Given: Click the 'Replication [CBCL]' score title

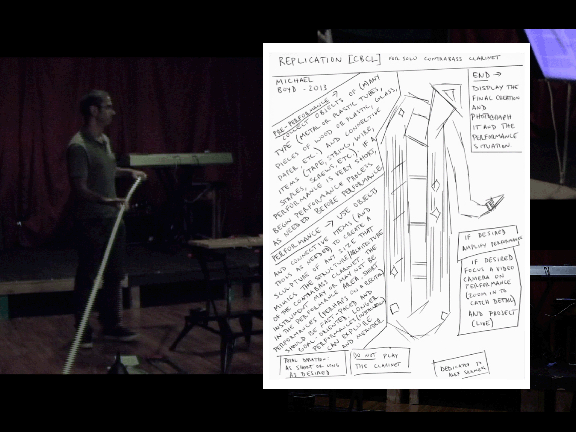Looking at the screenshot, I should point(329,60).
